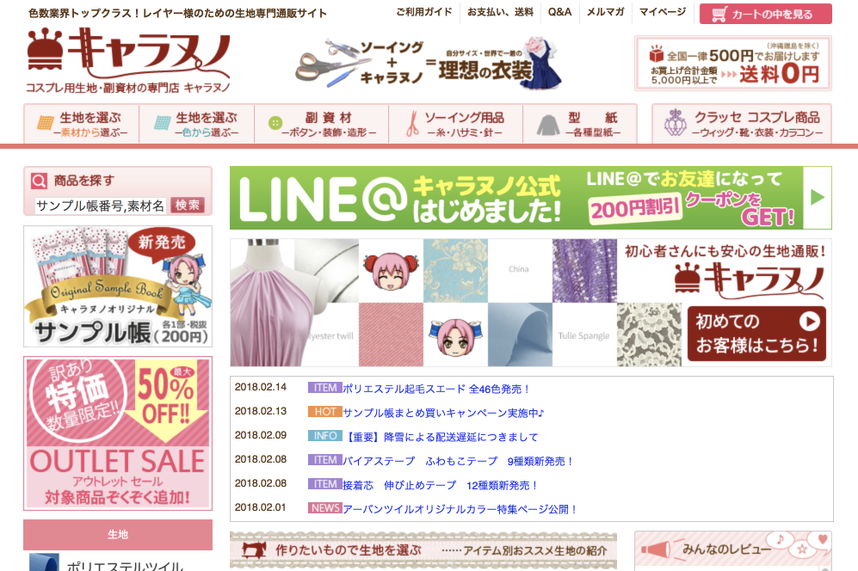858x571 pixels.
Task: Click the shopping cart icon in header
Action: [719, 14]
